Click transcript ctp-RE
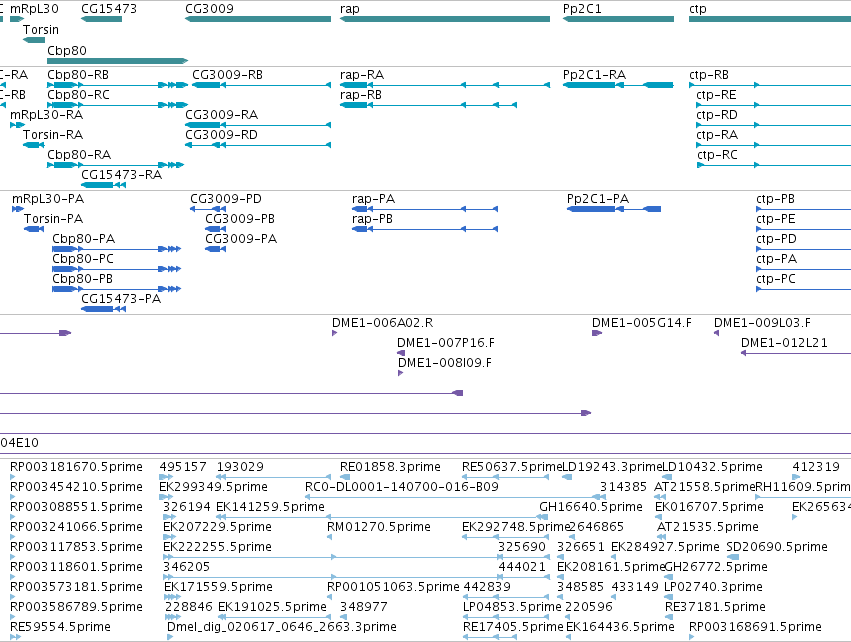This screenshot has height=642, width=851. 773,105
